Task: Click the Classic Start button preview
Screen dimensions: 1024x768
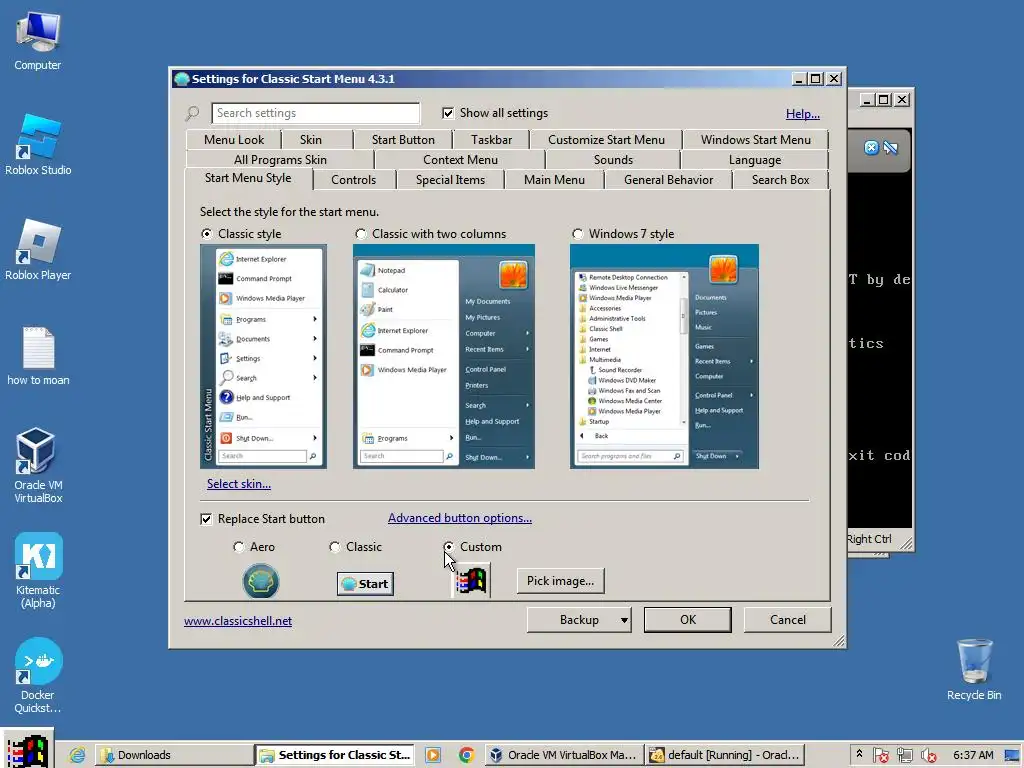Action: tap(365, 584)
